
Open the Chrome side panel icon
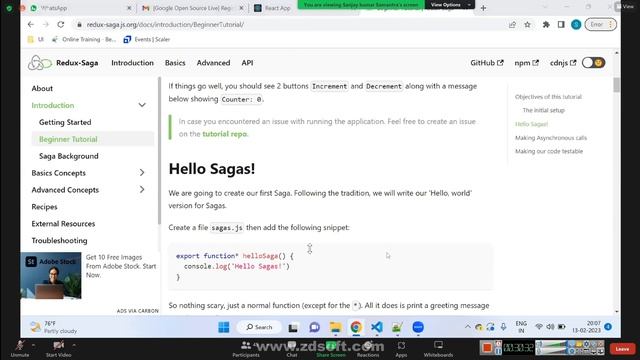(x=561, y=25)
